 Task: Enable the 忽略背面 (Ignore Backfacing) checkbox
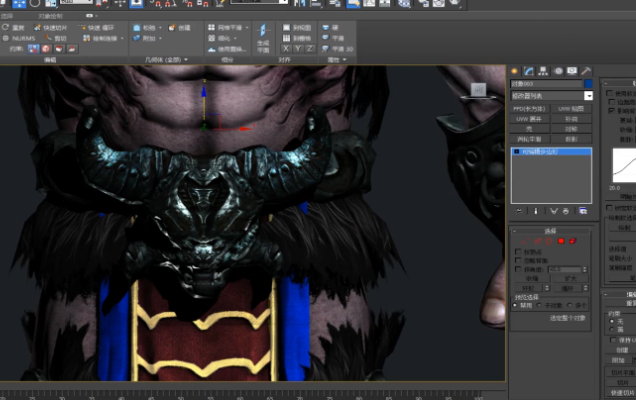pyautogui.click(x=517, y=260)
